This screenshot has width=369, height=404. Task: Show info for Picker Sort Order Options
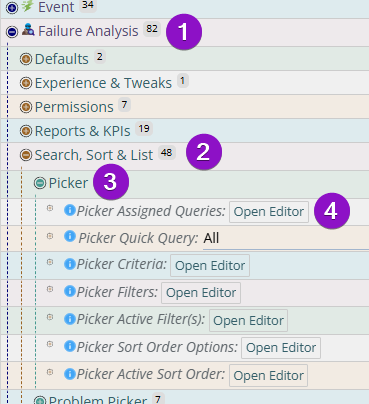click(70, 346)
